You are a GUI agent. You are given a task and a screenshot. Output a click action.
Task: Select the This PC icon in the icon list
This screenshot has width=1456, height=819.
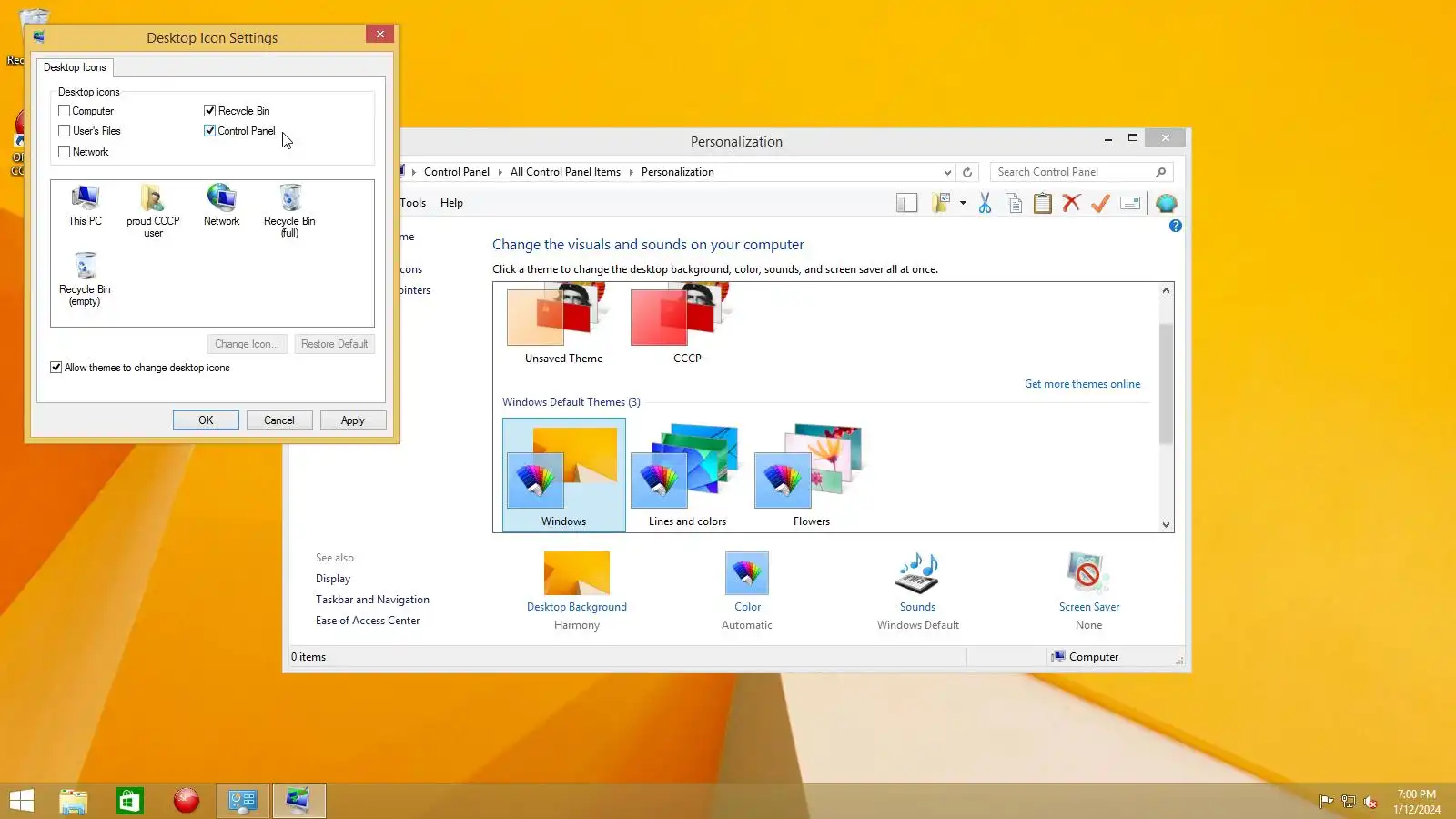85,205
